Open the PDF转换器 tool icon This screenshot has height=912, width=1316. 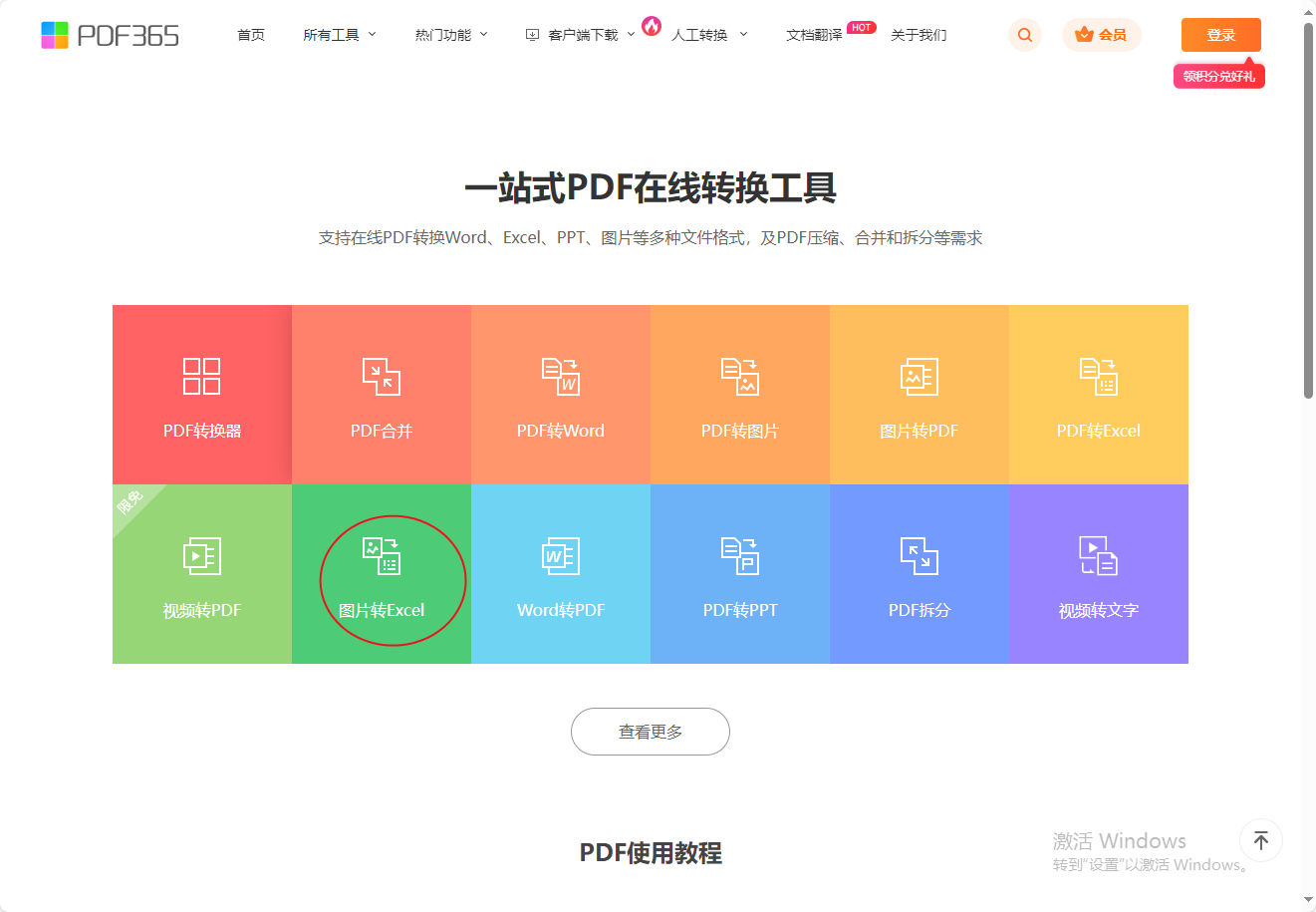(202, 376)
